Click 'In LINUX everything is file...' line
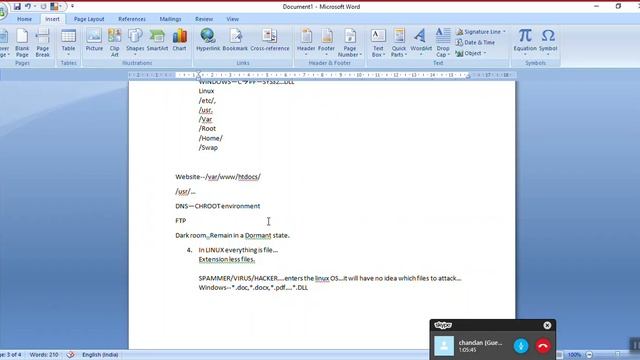This screenshot has width=640, height=360. click(238, 250)
